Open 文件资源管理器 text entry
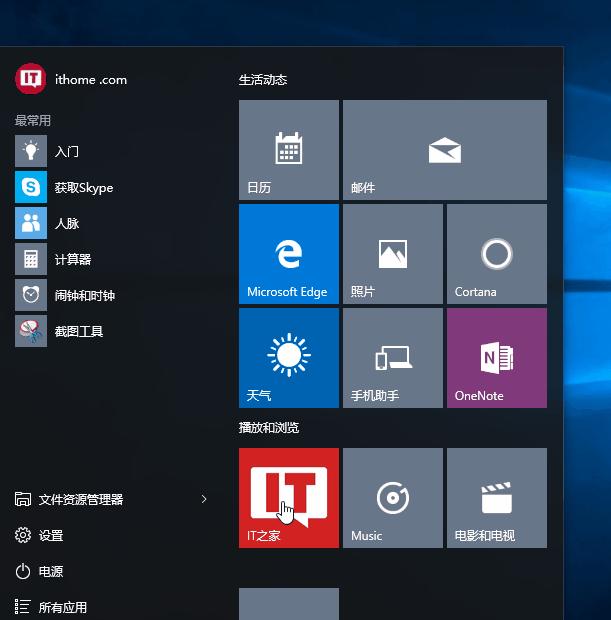The width and height of the screenshot is (611, 620). [x=81, y=499]
